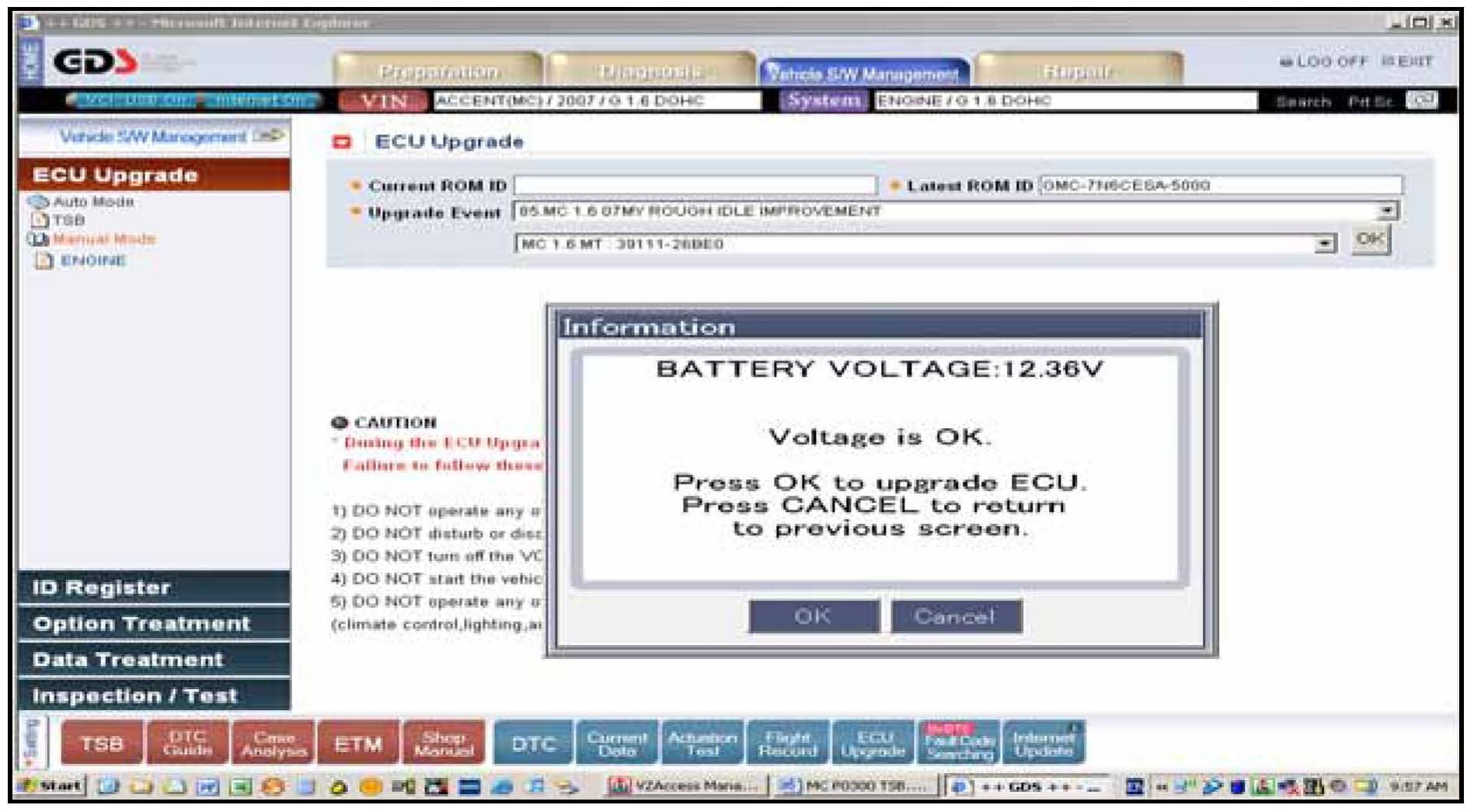Screen dimensions: 1474x812
Task: Open the ETM wiring diagrams button
Action: click(358, 744)
